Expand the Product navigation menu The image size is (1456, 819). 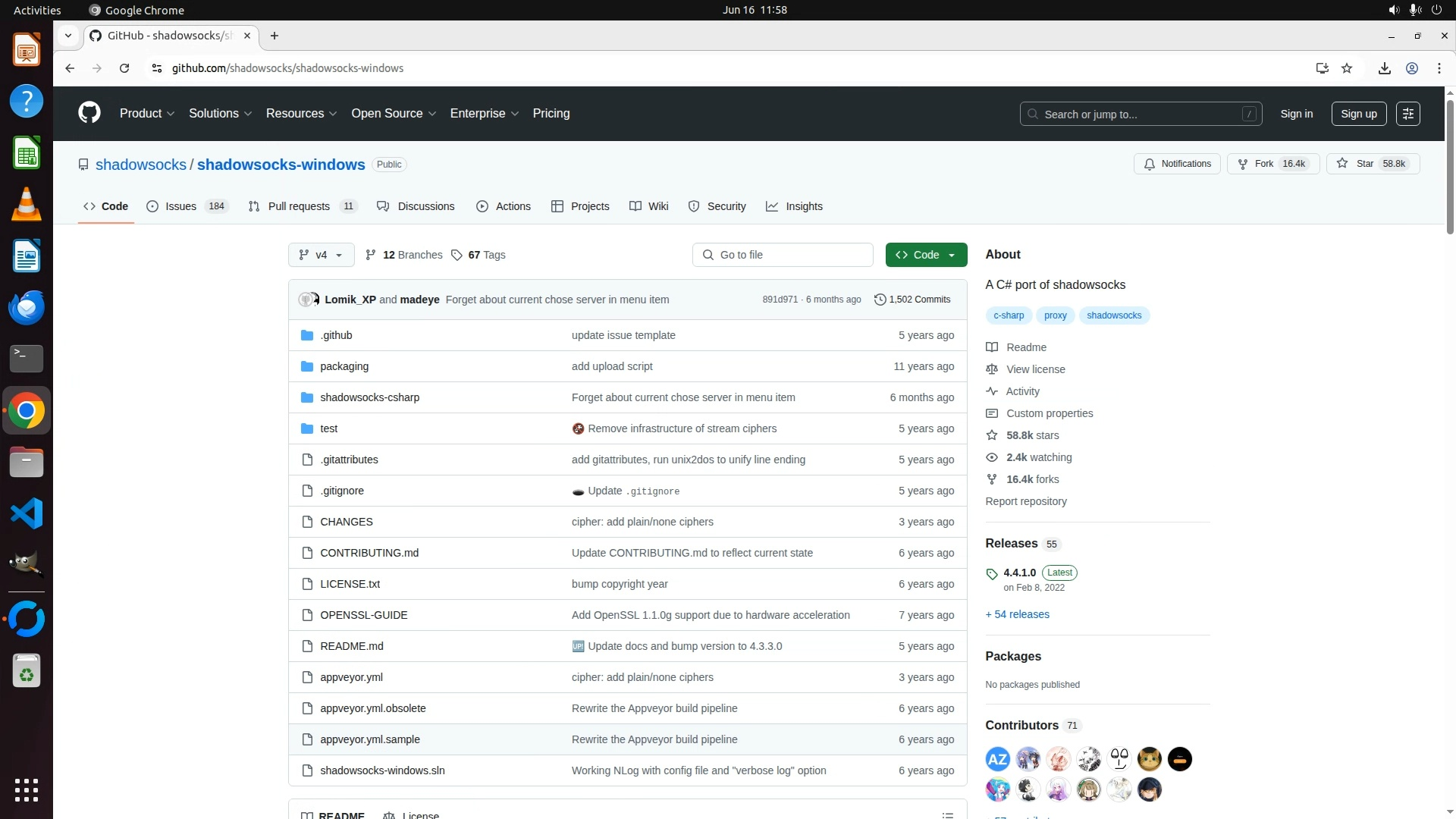click(147, 114)
